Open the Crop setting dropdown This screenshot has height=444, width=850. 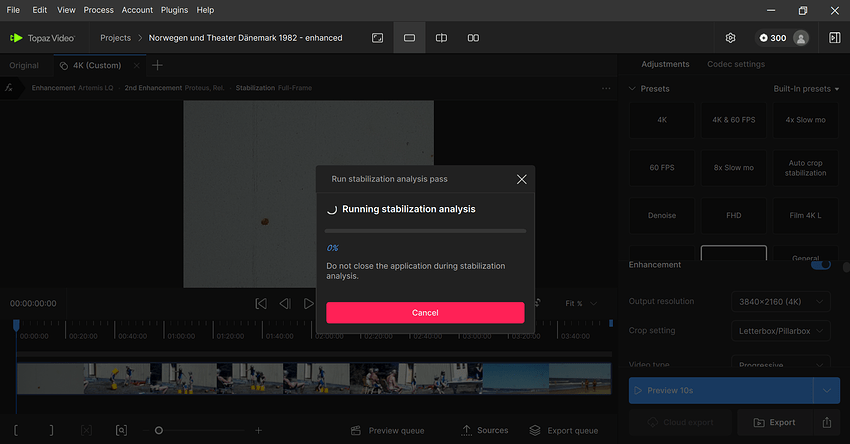coord(781,331)
